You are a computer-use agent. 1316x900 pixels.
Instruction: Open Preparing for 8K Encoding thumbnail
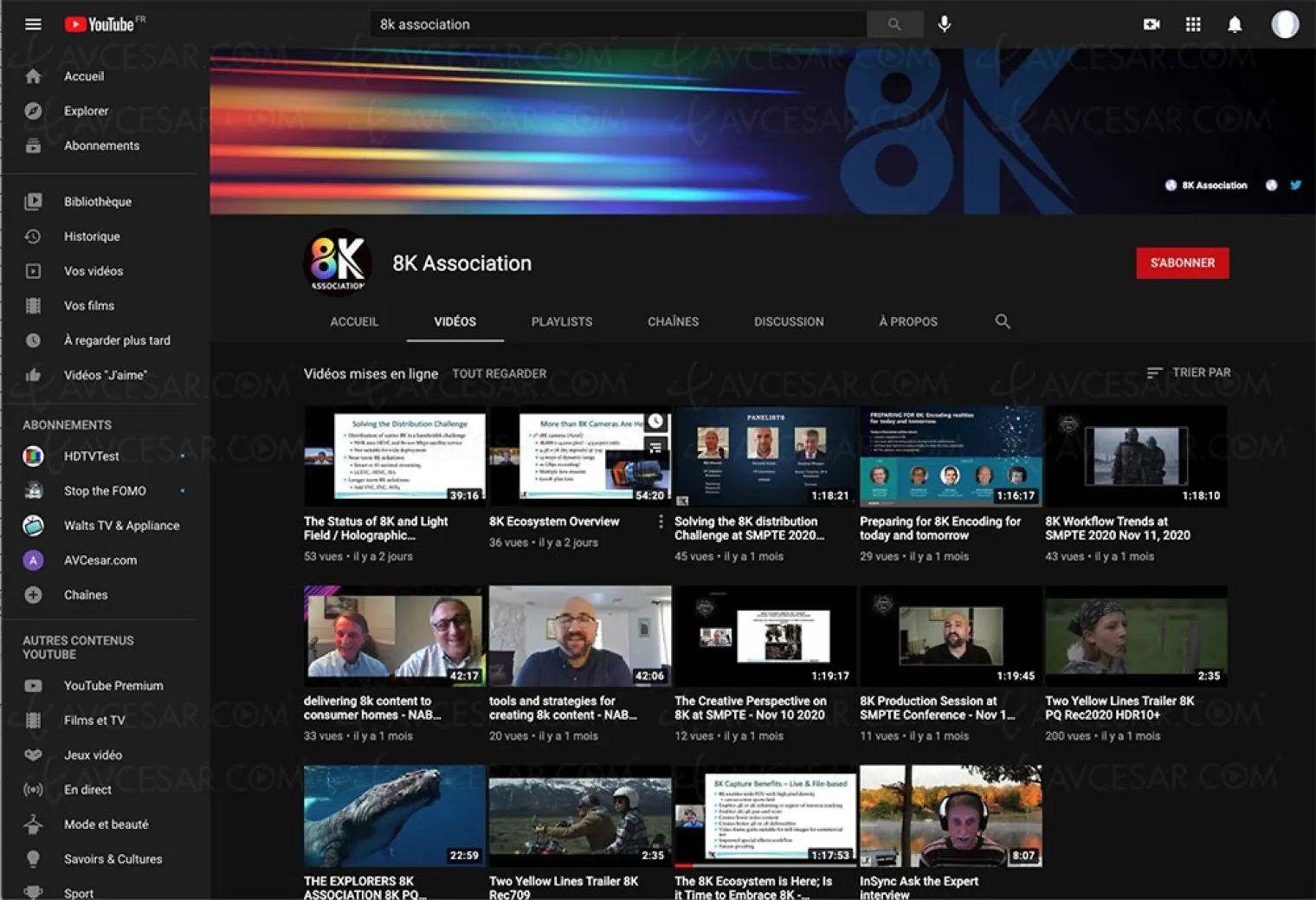click(951, 456)
